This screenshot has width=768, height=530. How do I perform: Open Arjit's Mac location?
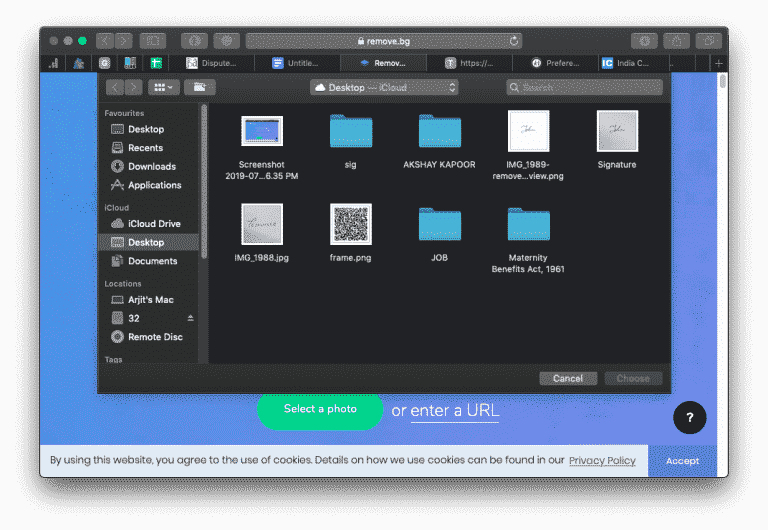click(x=150, y=300)
